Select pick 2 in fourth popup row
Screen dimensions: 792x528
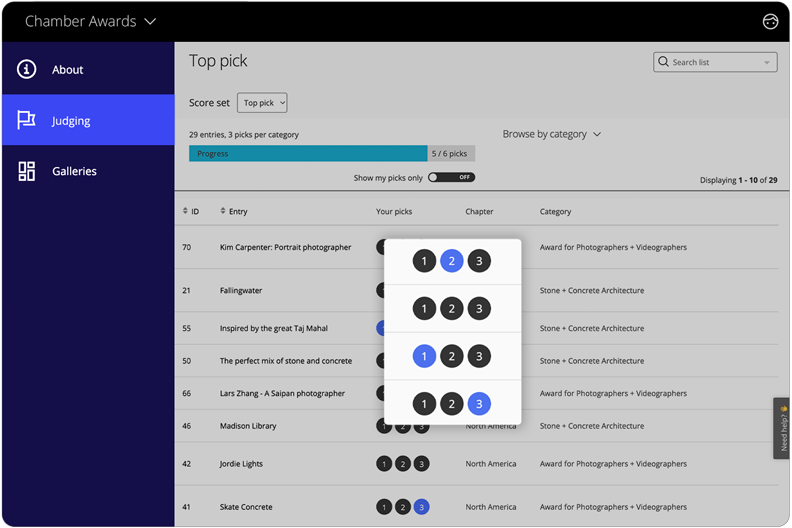click(452, 404)
